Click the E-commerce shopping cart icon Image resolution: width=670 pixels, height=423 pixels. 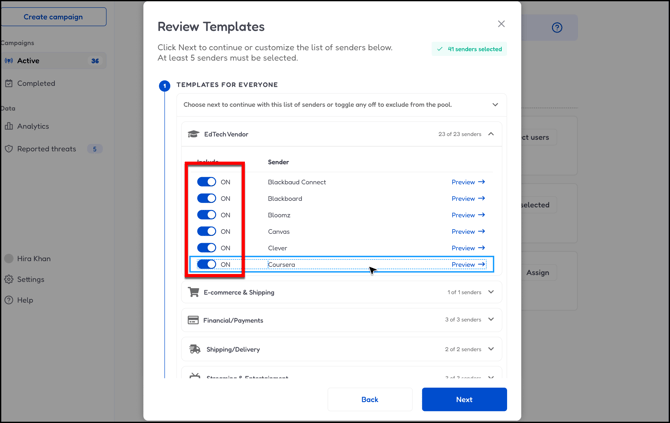click(x=194, y=292)
